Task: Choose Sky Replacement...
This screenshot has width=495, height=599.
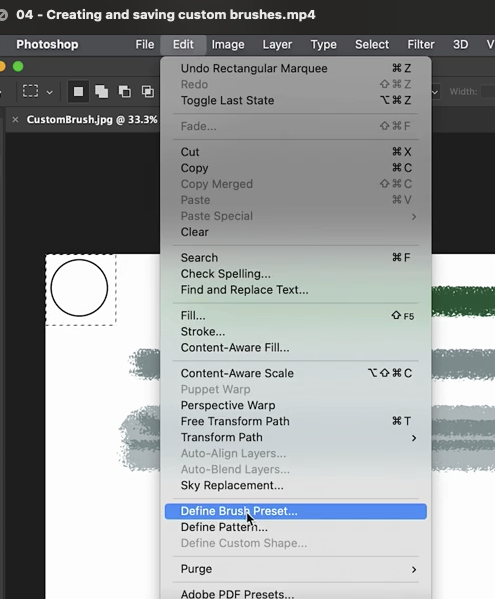Action: (296, 486)
